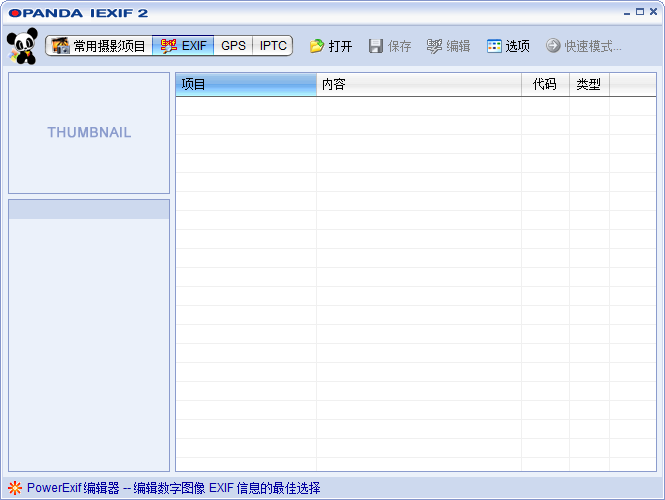Click the empty file info panel below thumbnail
Viewport: 665px width, 500px height.
pyautogui.click(x=89, y=340)
